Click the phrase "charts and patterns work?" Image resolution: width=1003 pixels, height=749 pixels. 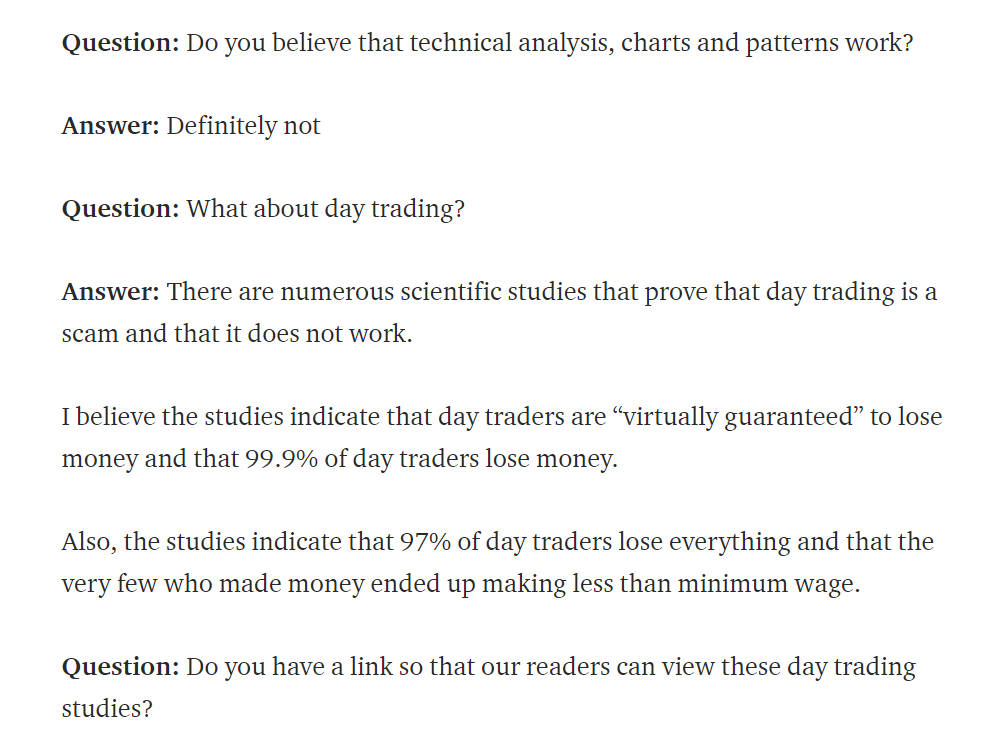pos(767,43)
